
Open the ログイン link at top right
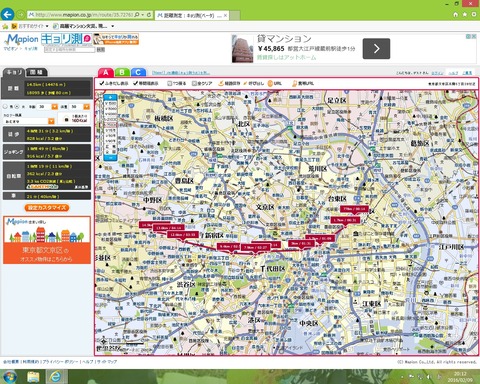pyautogui.click(x=437, y=73)
